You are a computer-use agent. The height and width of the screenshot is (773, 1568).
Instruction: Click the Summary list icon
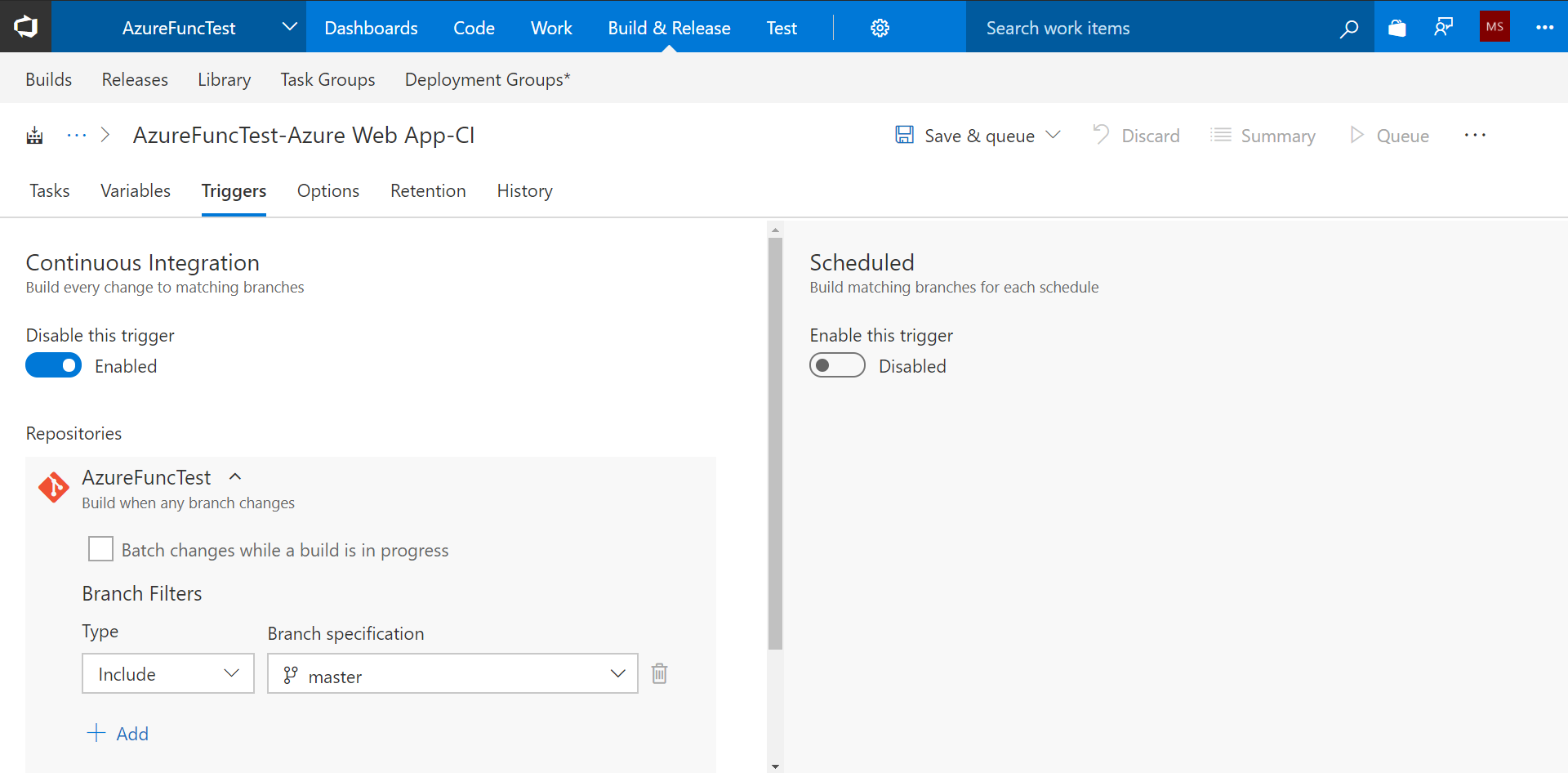pos(1221,135)
